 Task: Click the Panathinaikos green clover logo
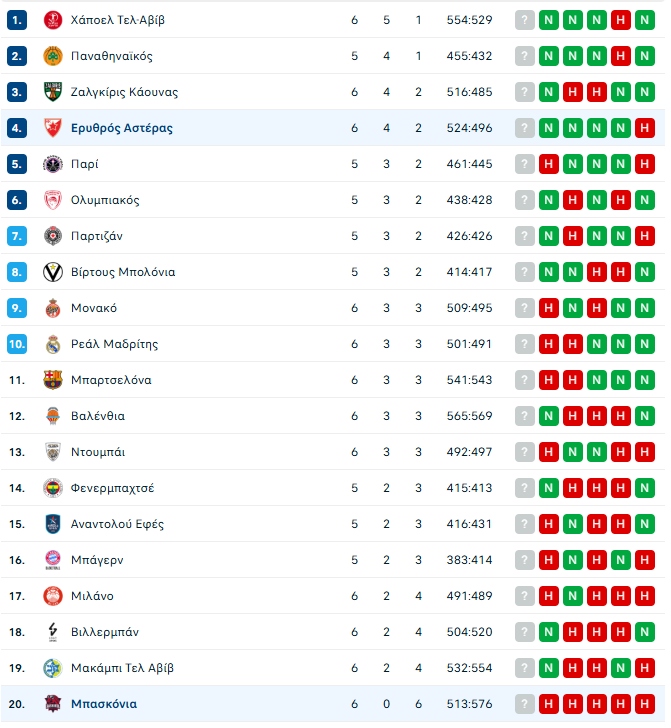[53, 56]
